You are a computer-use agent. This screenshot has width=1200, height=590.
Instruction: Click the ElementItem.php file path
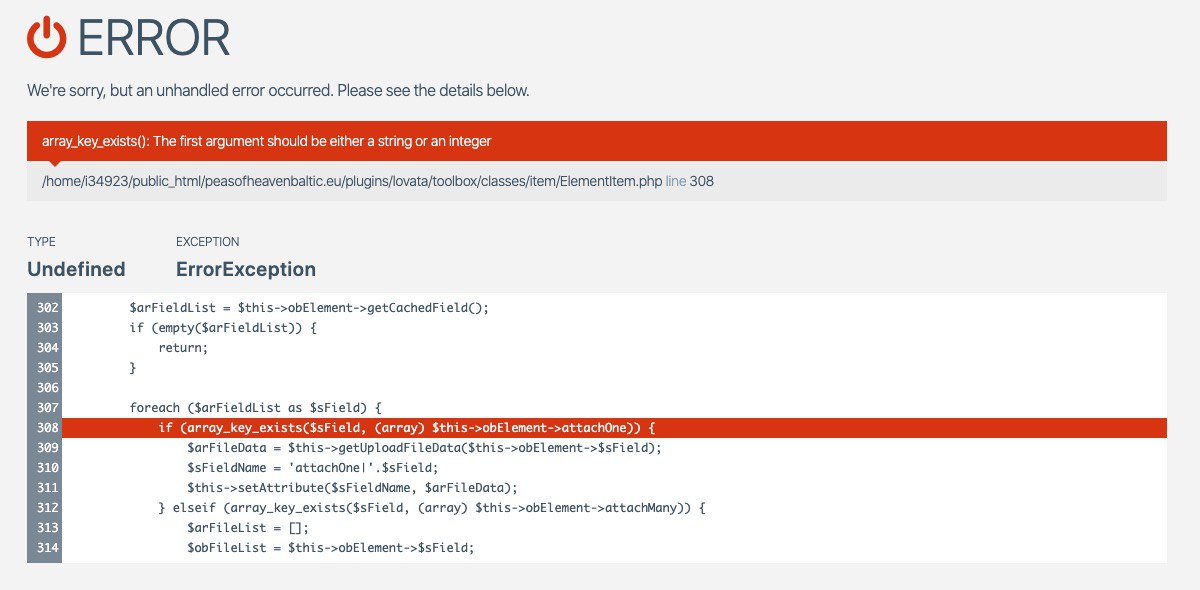tap(352, 182)
